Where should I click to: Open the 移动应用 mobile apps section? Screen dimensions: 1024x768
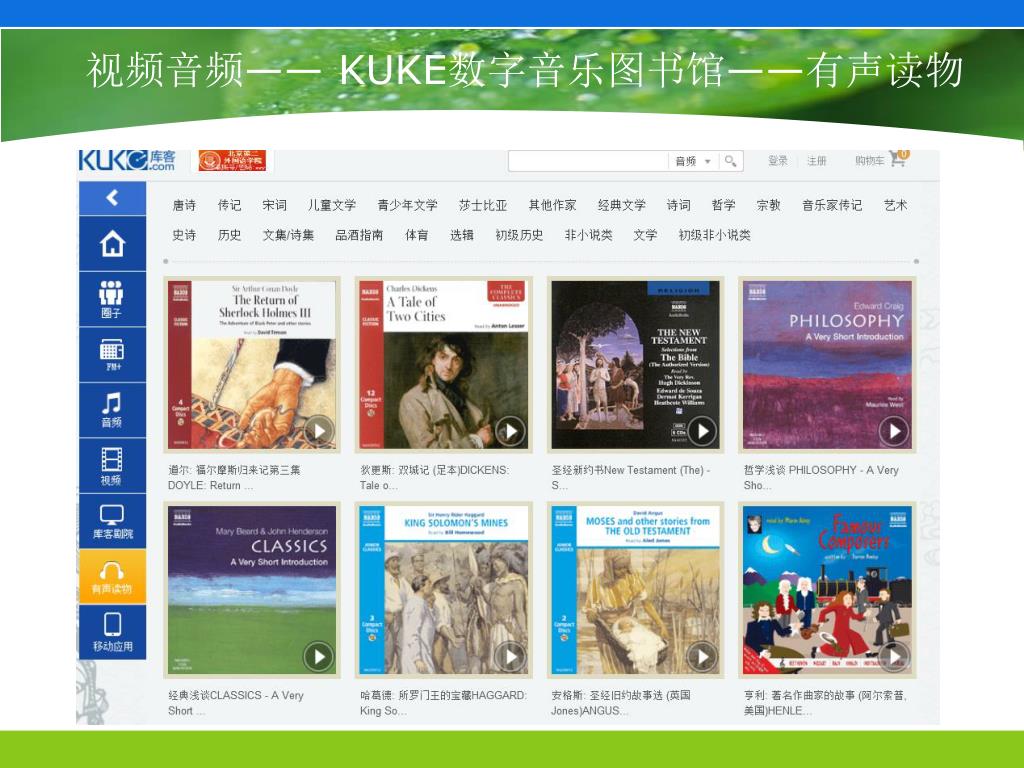112,632
